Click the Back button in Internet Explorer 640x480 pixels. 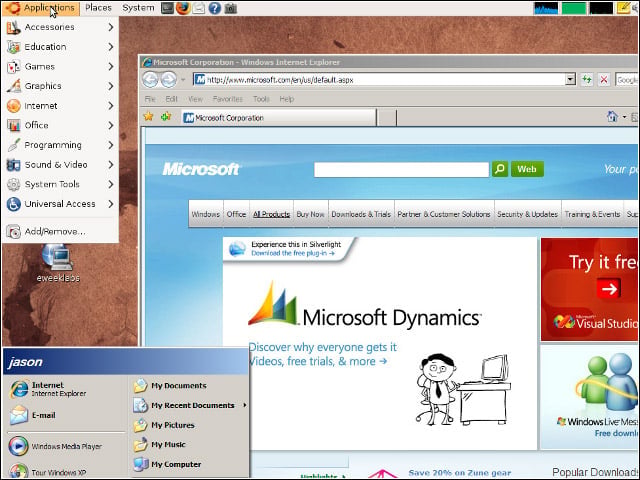(150, 80)
